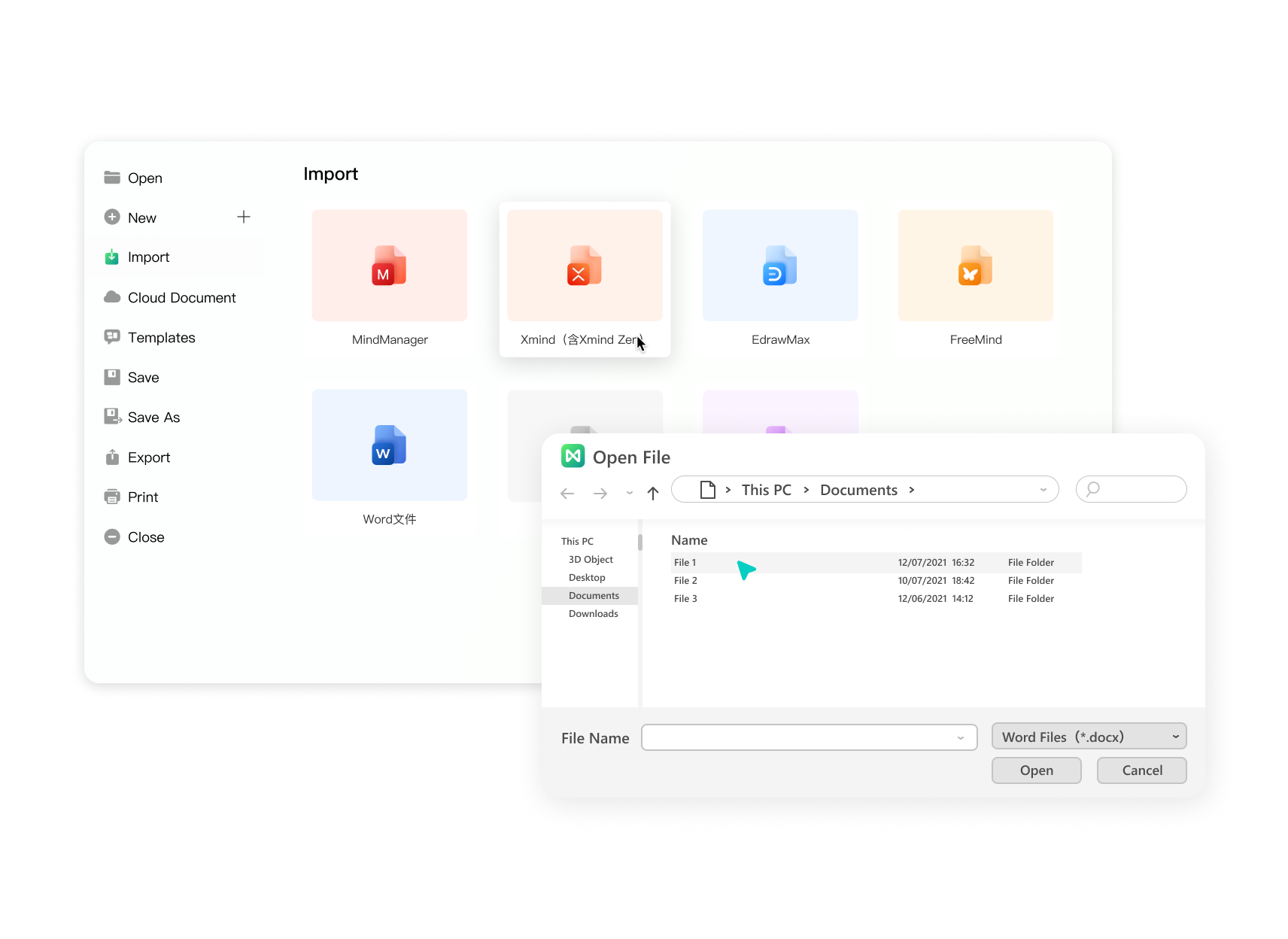The image size is (1288, 939).
Task: Click date 10/07/2021 18:42
Action: (936, 581)
